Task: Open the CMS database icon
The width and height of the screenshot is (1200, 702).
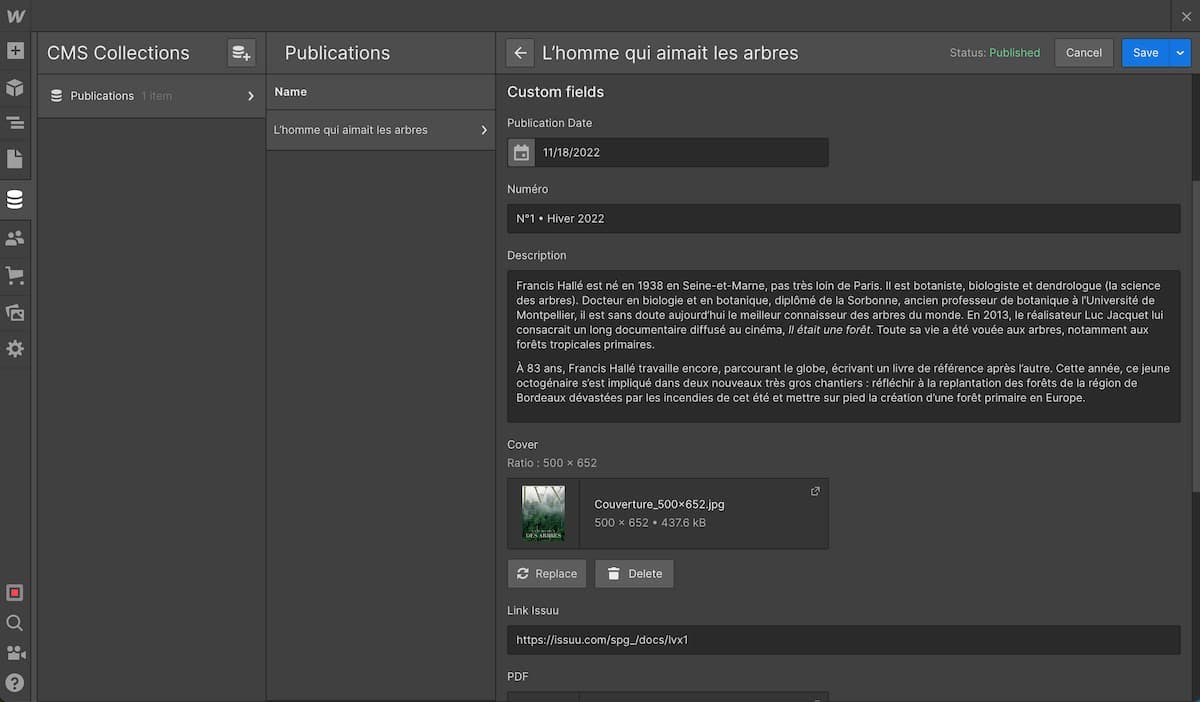Action: 15,200
